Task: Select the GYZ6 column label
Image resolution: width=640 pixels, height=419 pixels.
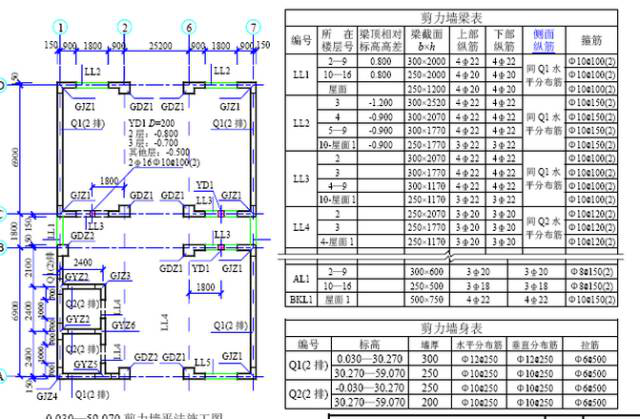Action: click(x=124, y=325)
